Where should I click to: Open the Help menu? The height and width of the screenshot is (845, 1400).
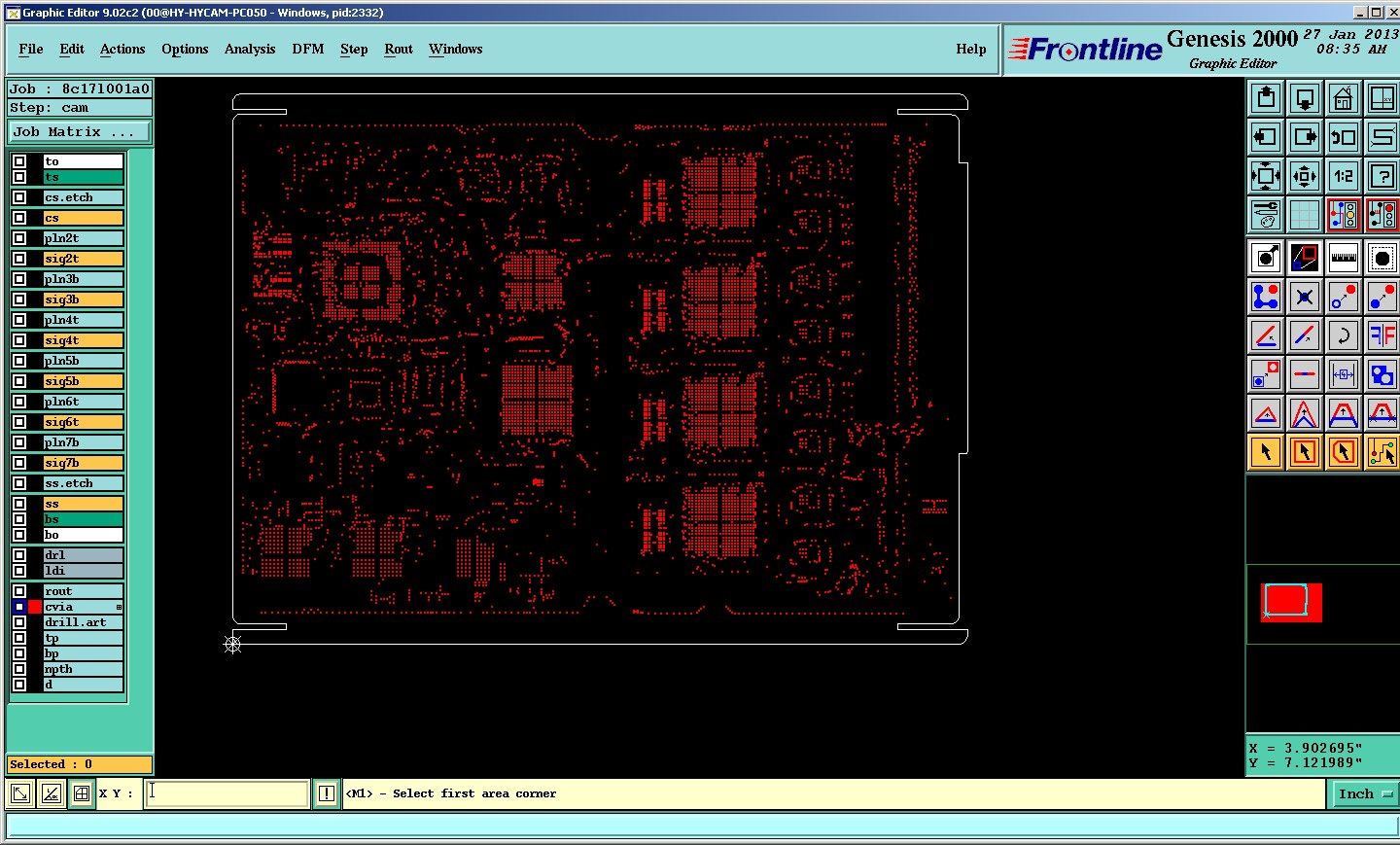tap(971, 49)
